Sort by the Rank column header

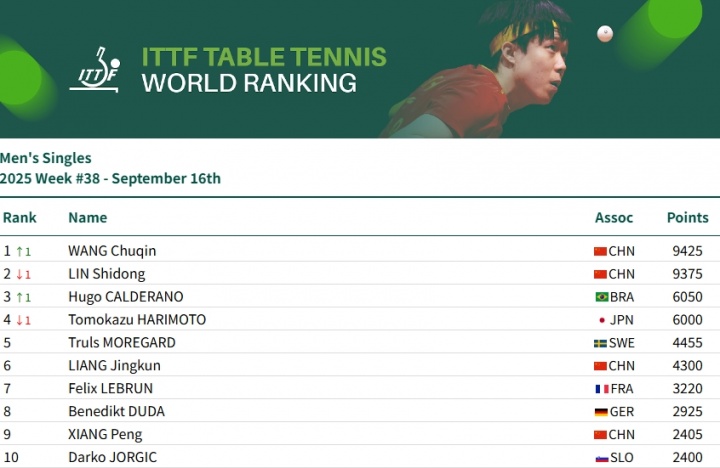19,217
